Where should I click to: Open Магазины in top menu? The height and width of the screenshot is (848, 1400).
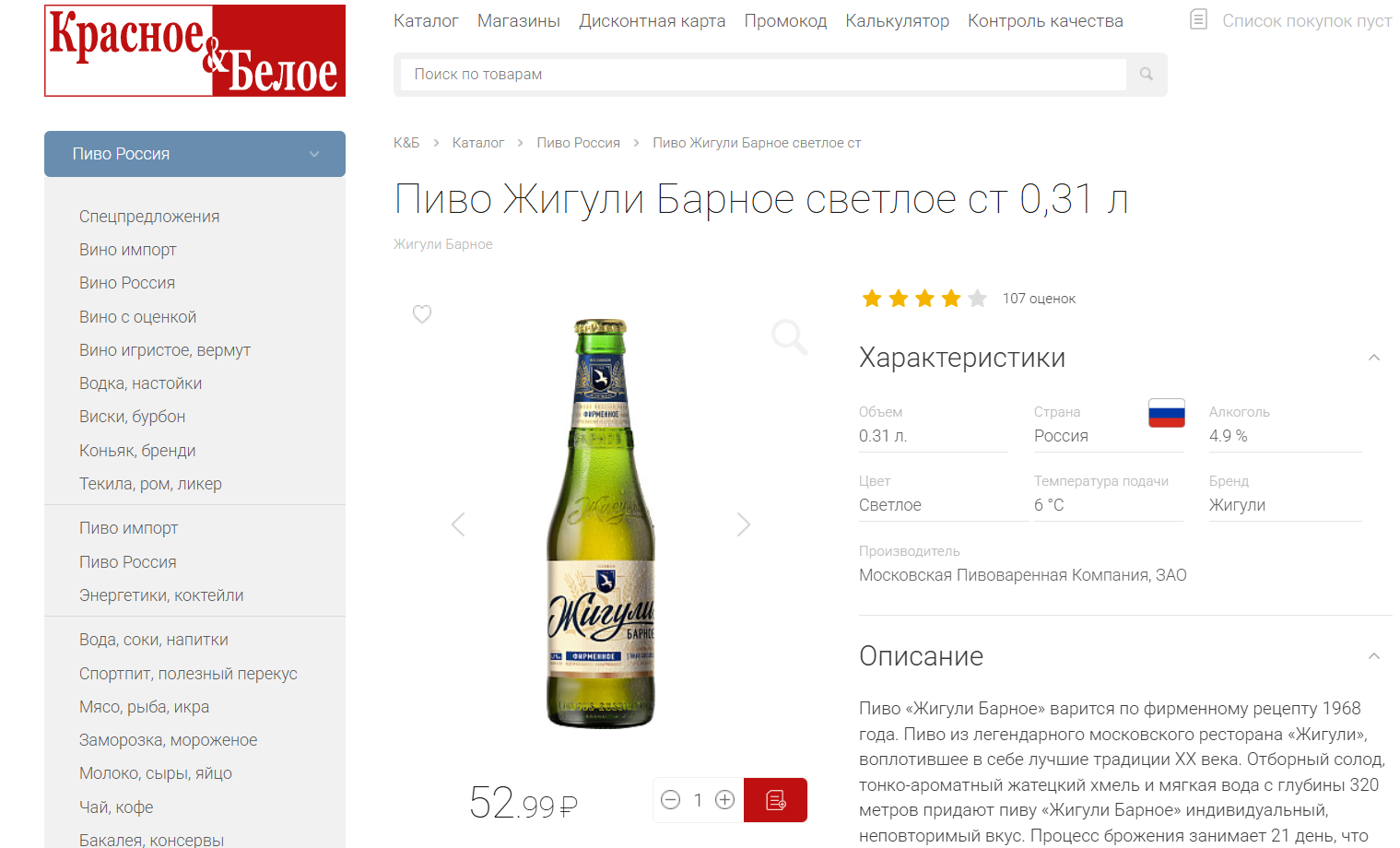coord(519,21)
